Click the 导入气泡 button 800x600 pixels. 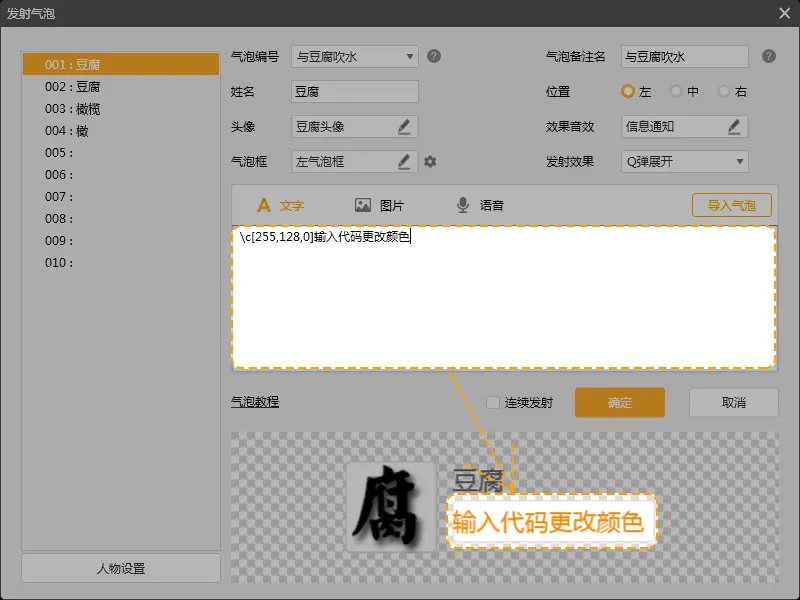(731, 205)
